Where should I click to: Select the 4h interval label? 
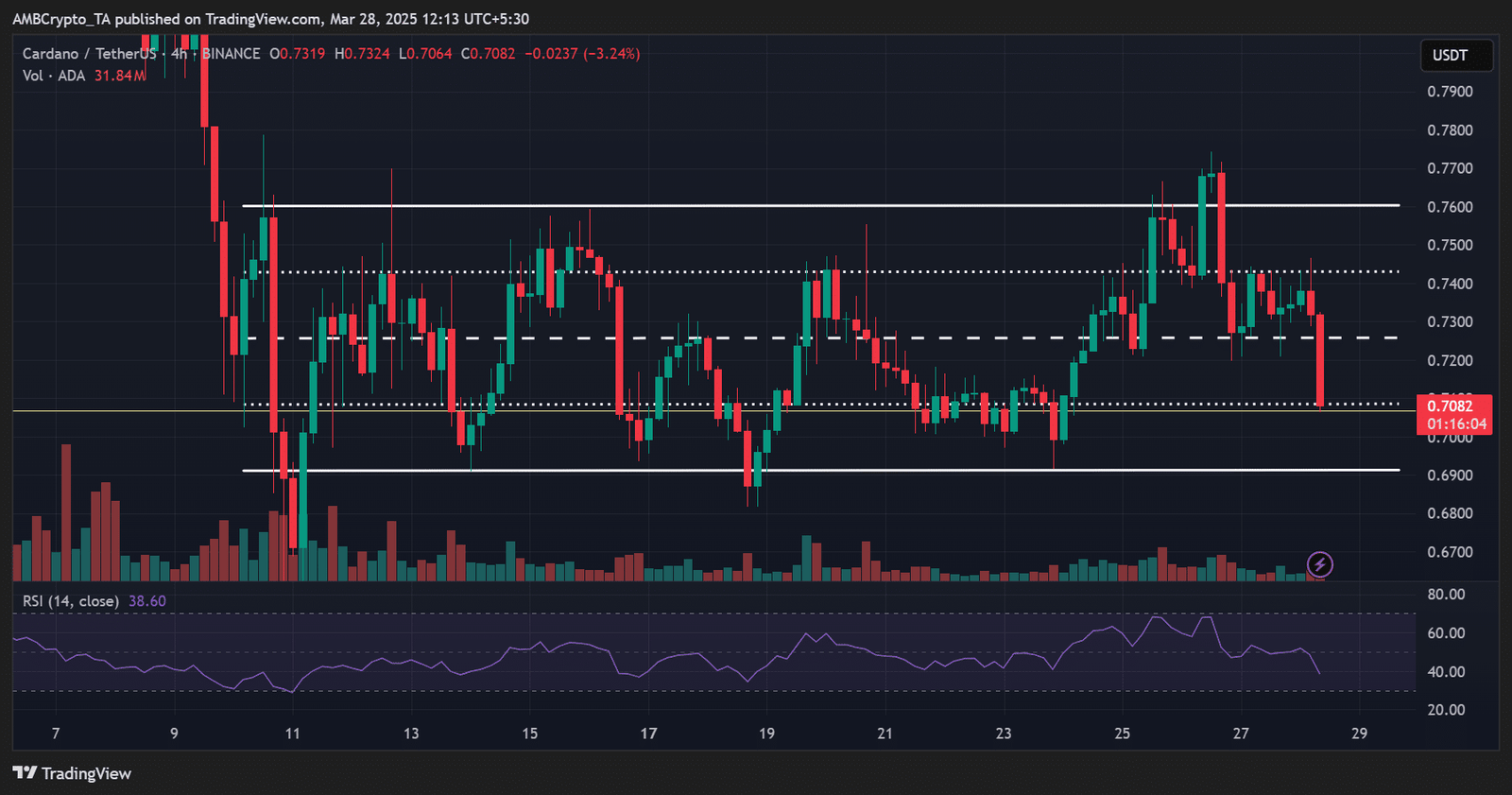tap(179, 54)
